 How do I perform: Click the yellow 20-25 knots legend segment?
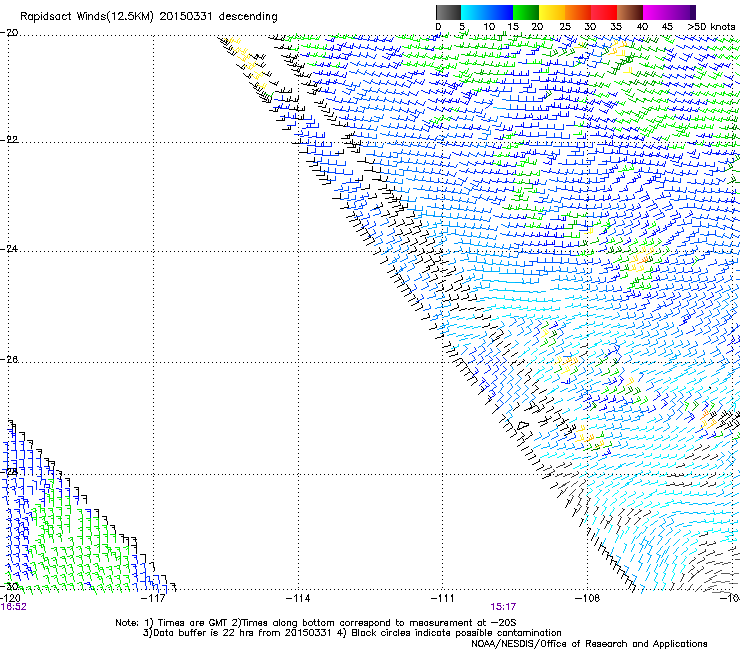point(552,12)
